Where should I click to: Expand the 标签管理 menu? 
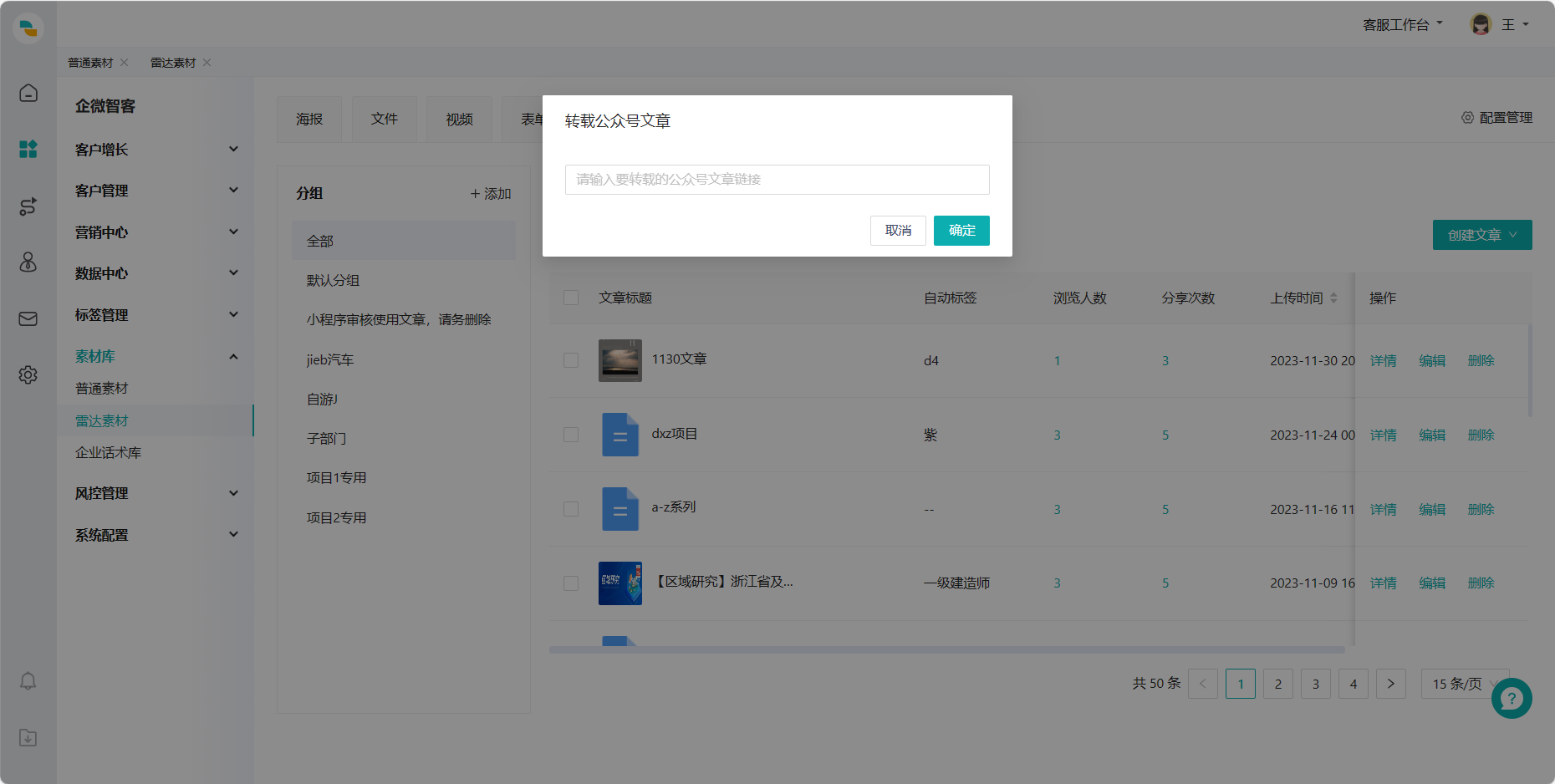[156, 315]
